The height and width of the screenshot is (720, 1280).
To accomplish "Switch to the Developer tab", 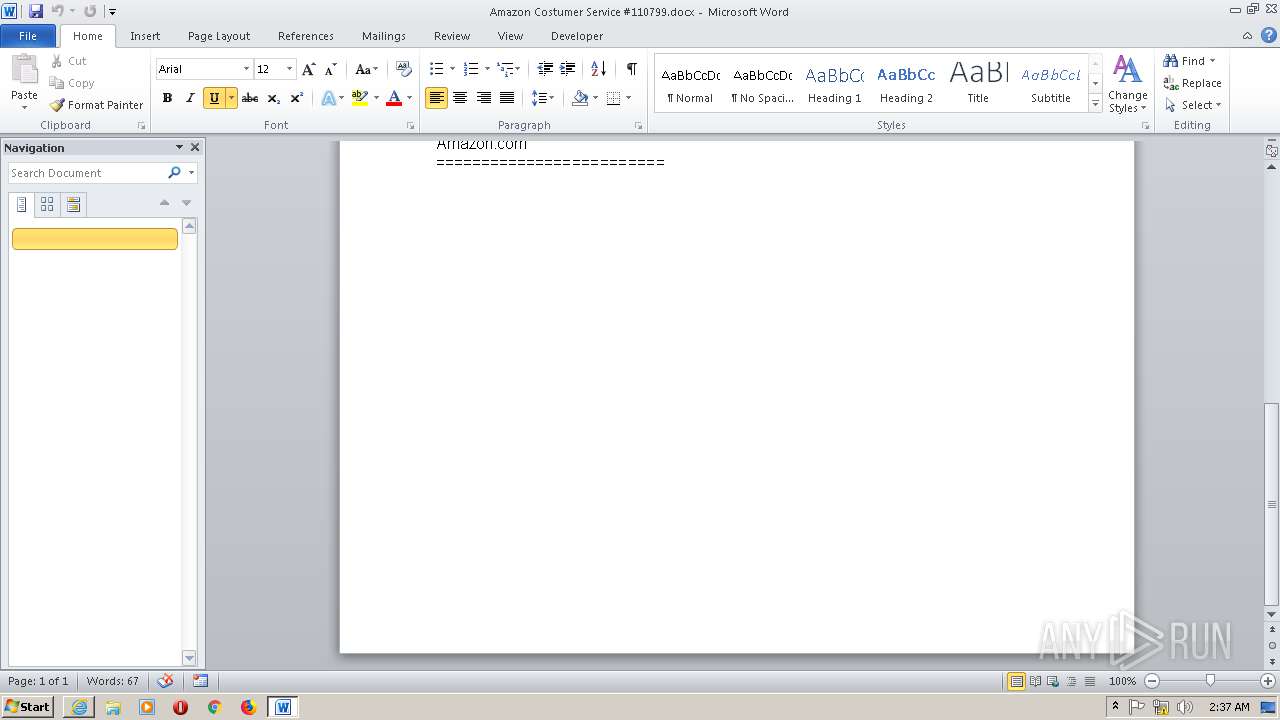I will pos(577,36).
